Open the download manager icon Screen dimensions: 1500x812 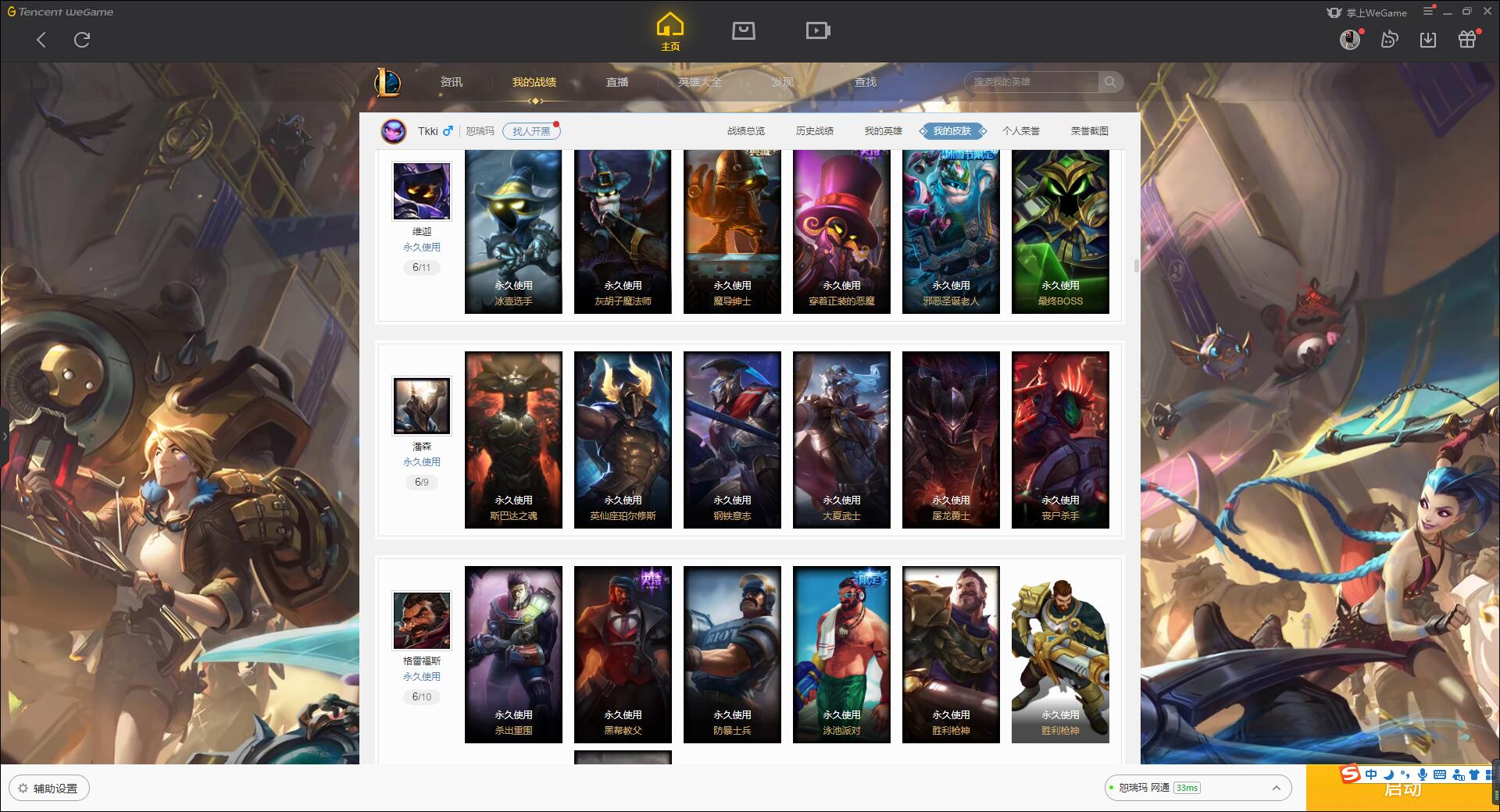coord(1428,39)
